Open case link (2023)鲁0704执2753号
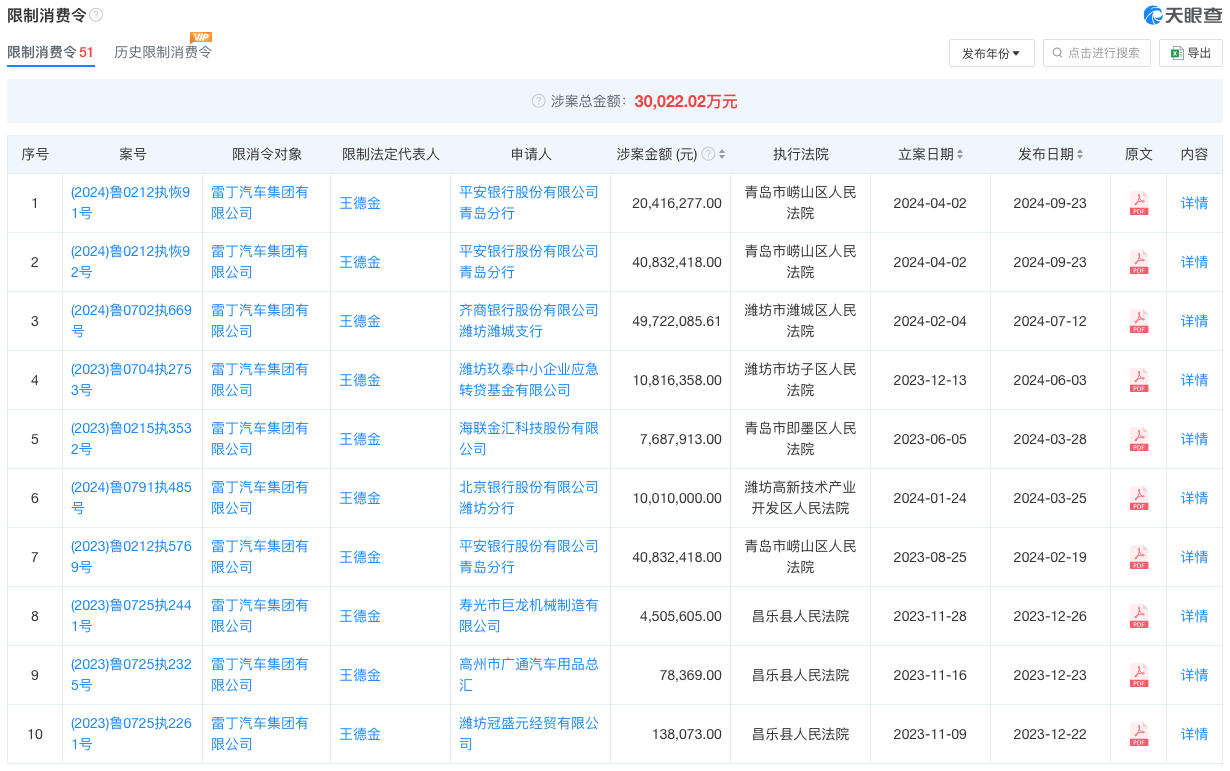The image size is (1230, 771). click(x=131, y=380)
